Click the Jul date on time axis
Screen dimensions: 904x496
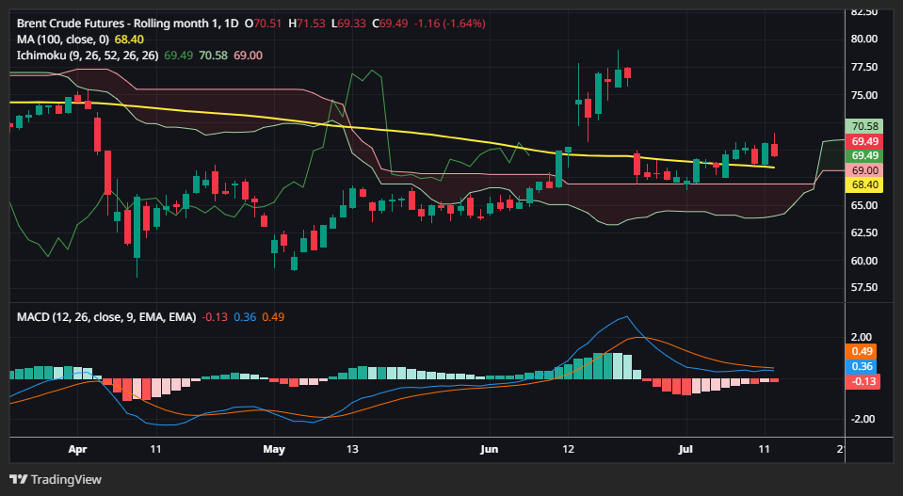click(687, 450)
